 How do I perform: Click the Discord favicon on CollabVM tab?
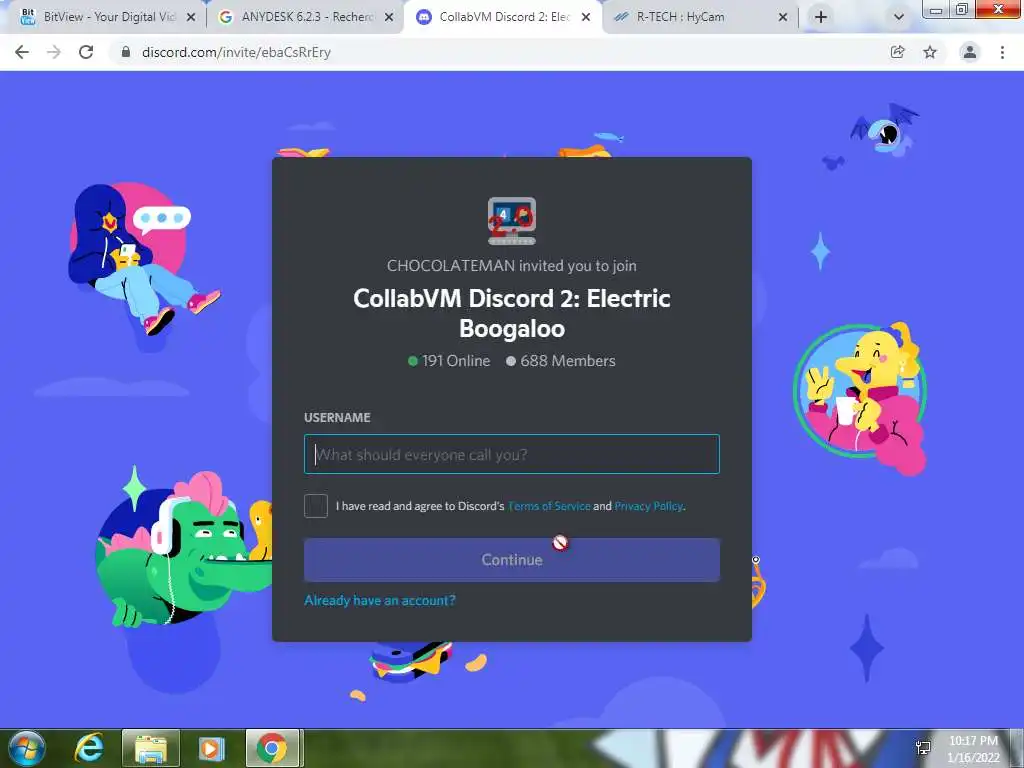pyautogui.click(x=424, y=17)
